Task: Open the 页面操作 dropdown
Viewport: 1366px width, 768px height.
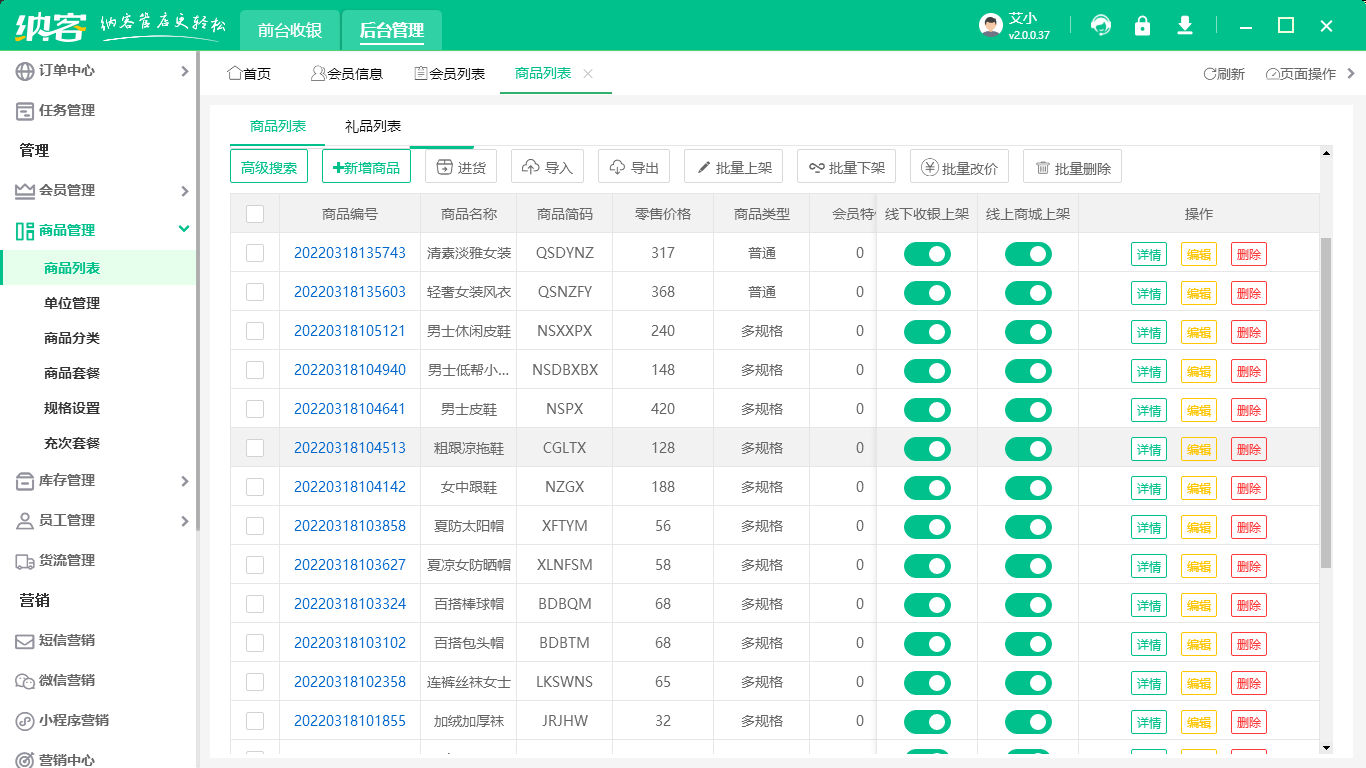Action: 1300,74
